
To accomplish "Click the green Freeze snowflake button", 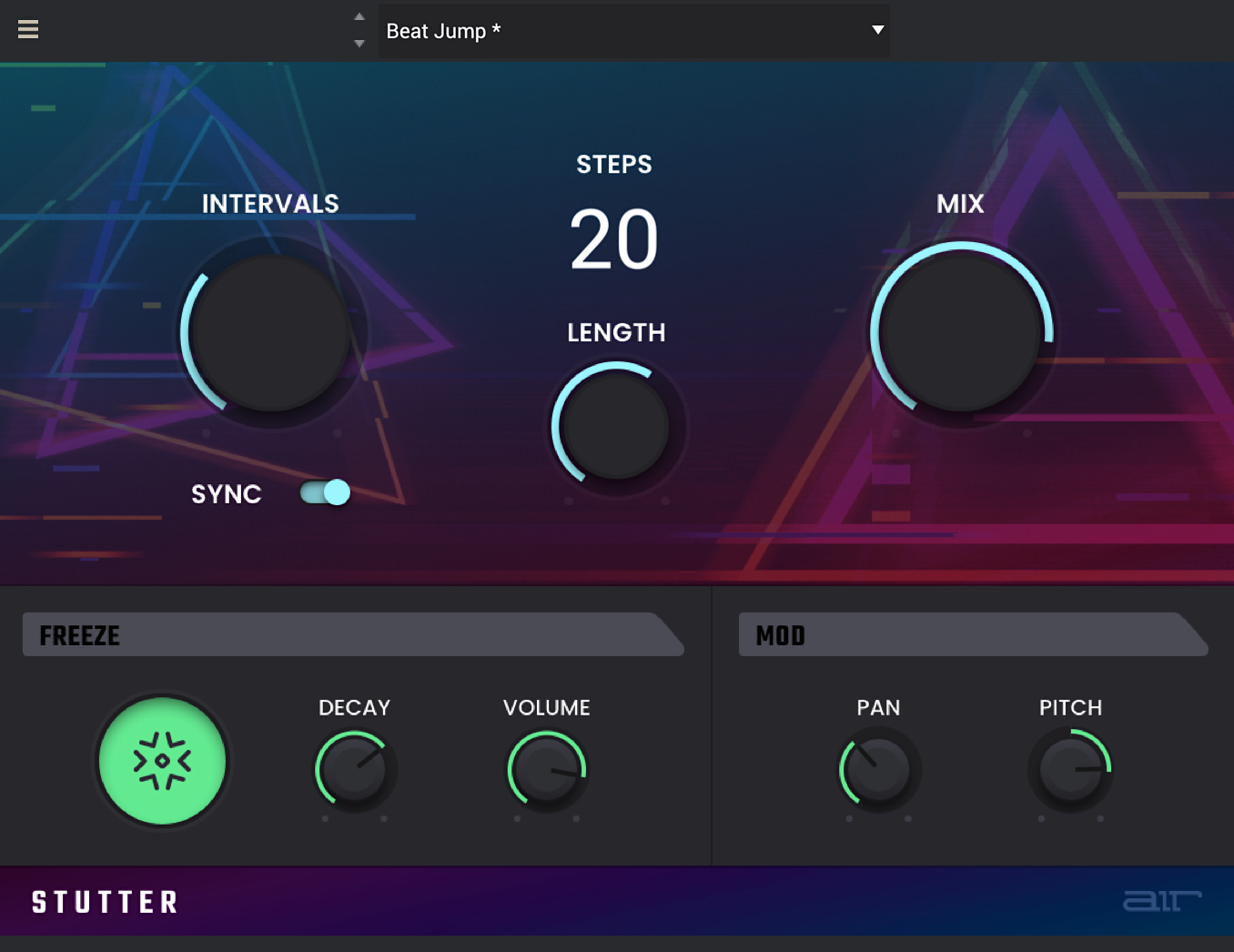I will click(x=162, y=761).
